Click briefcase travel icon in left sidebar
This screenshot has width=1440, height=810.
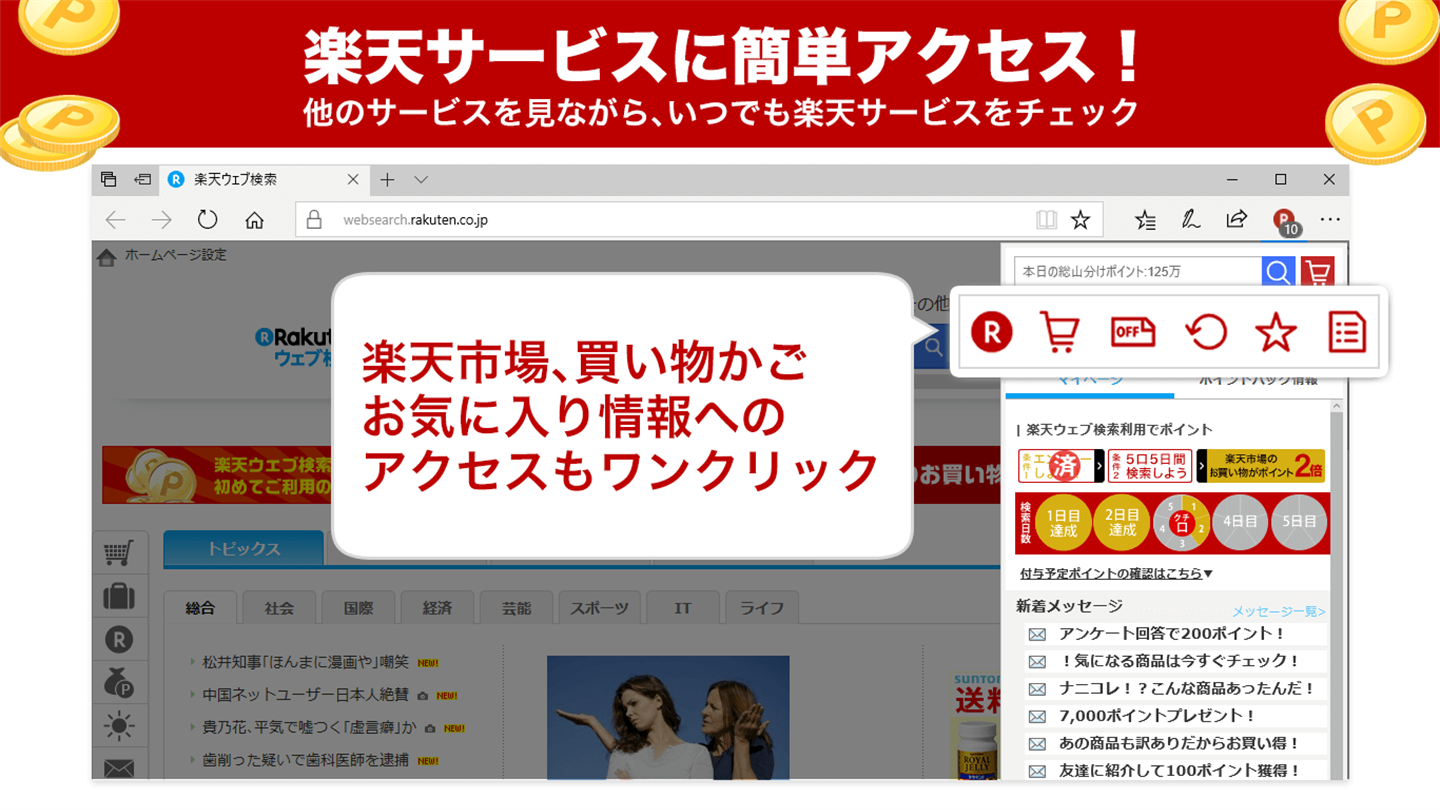tap(119, 596)
